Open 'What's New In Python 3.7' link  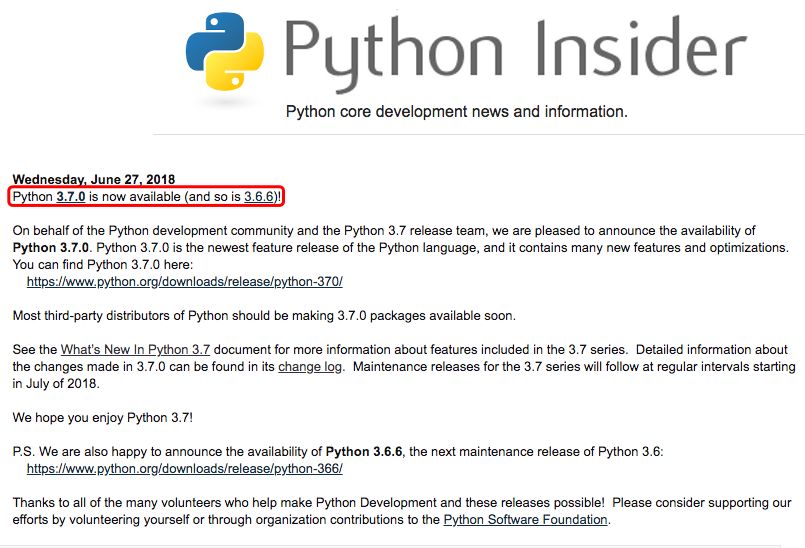point(135,350)
